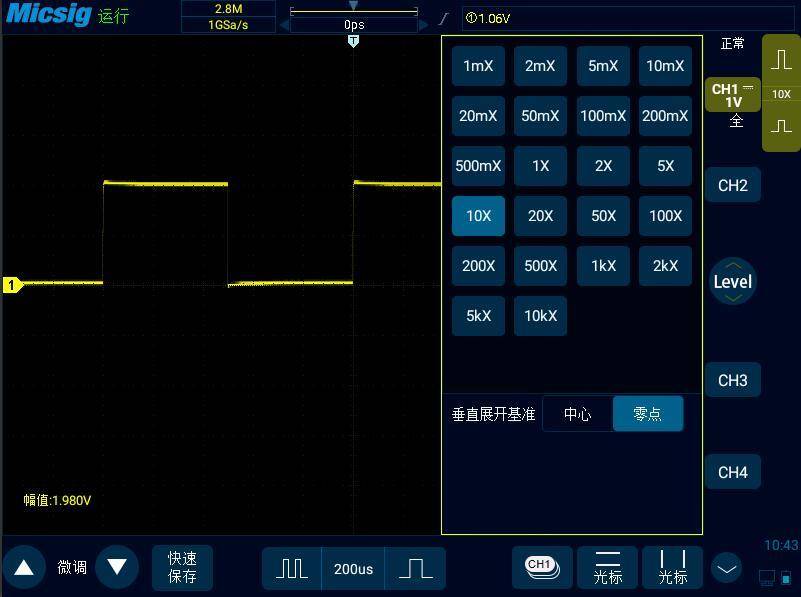Click the 0ps horizontal delay value
Viewport: 801px width, 597px height.
354,25
